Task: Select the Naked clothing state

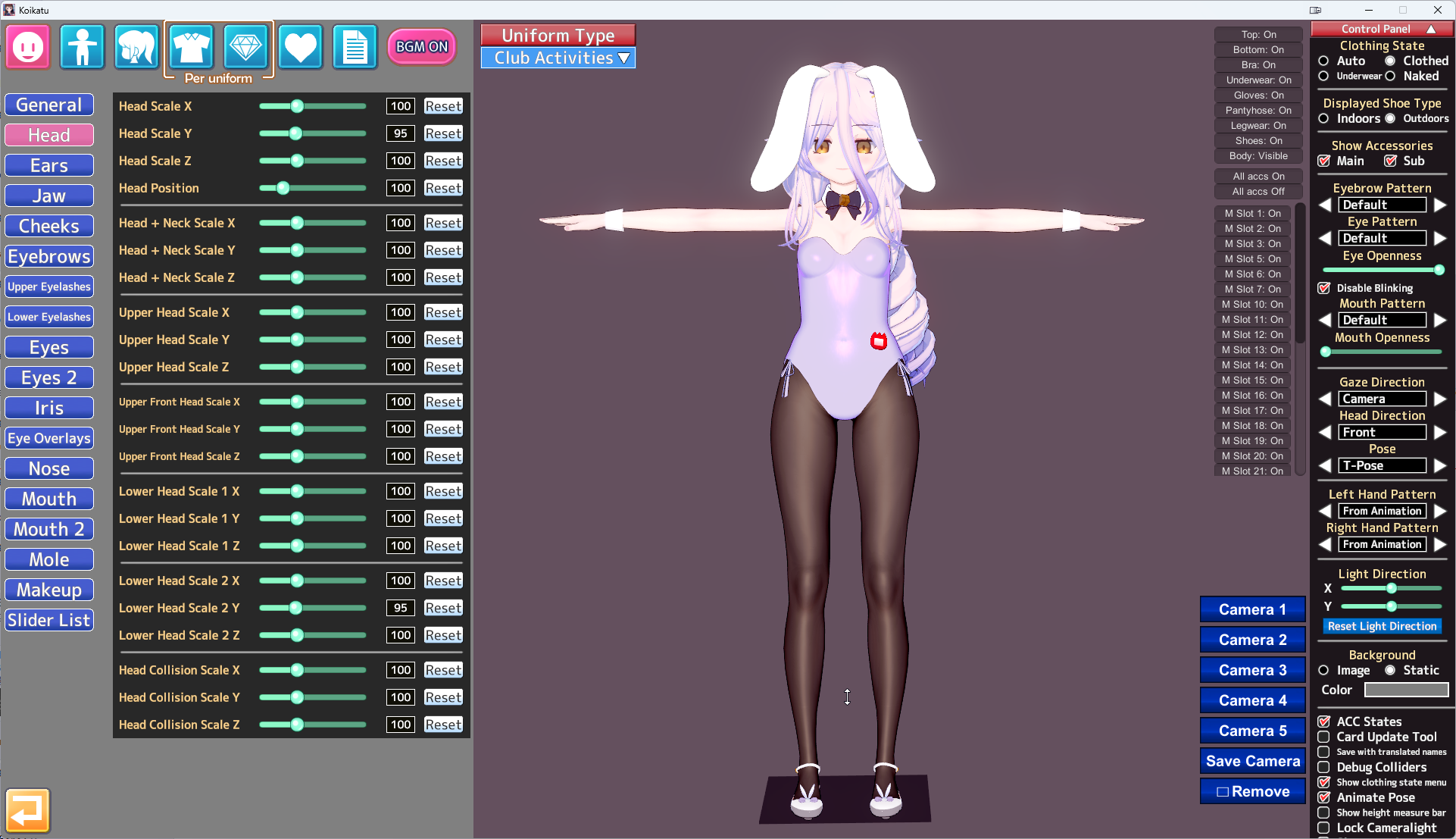Action: (1390, 76)
